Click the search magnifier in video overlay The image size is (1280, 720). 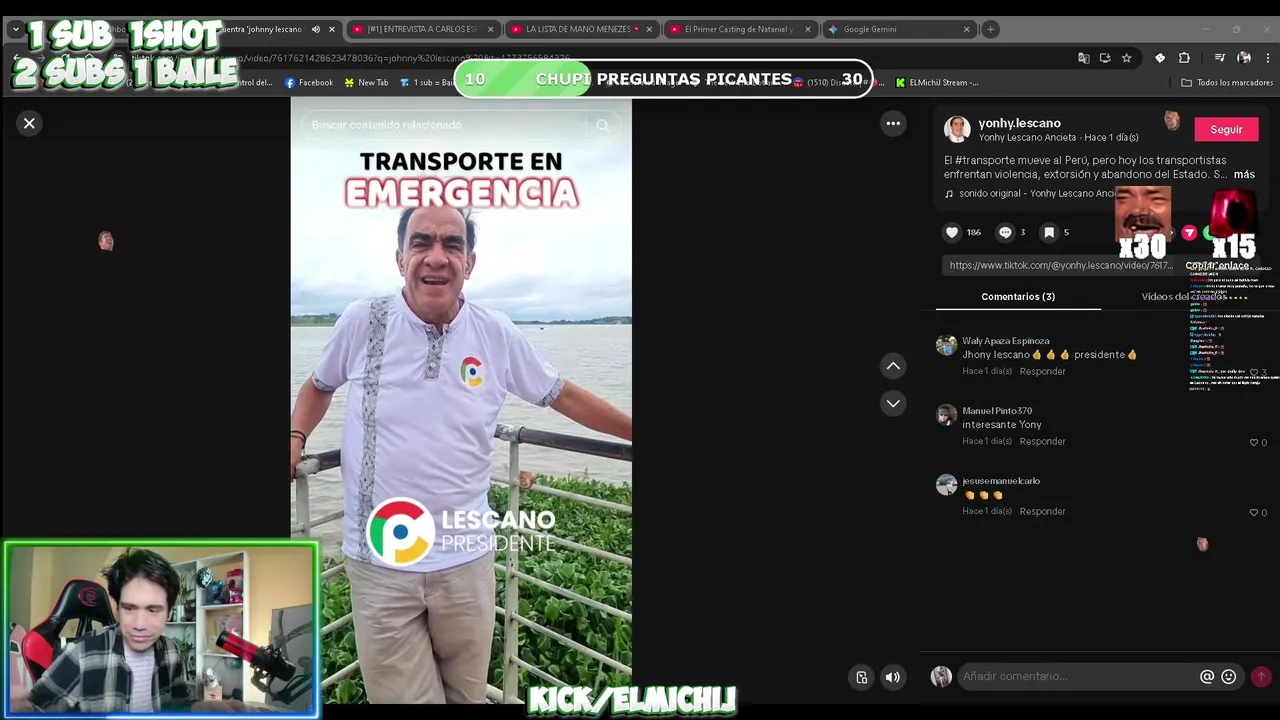[x=602, y=125]
